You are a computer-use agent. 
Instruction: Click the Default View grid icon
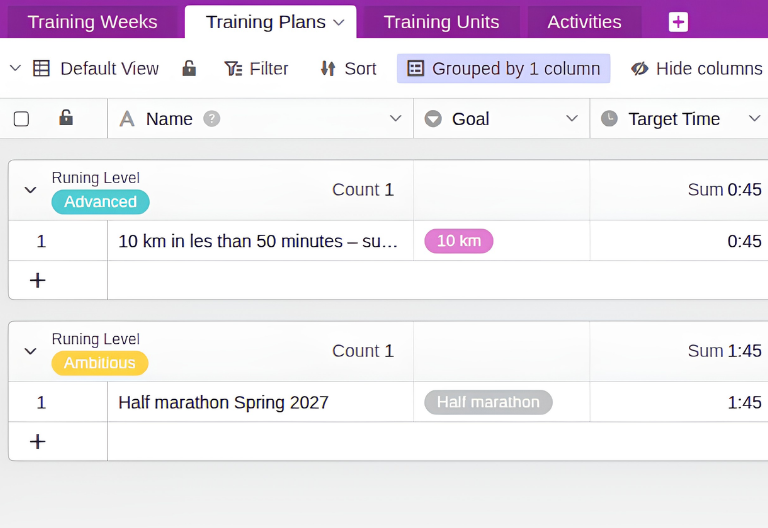tap(41, 68)
